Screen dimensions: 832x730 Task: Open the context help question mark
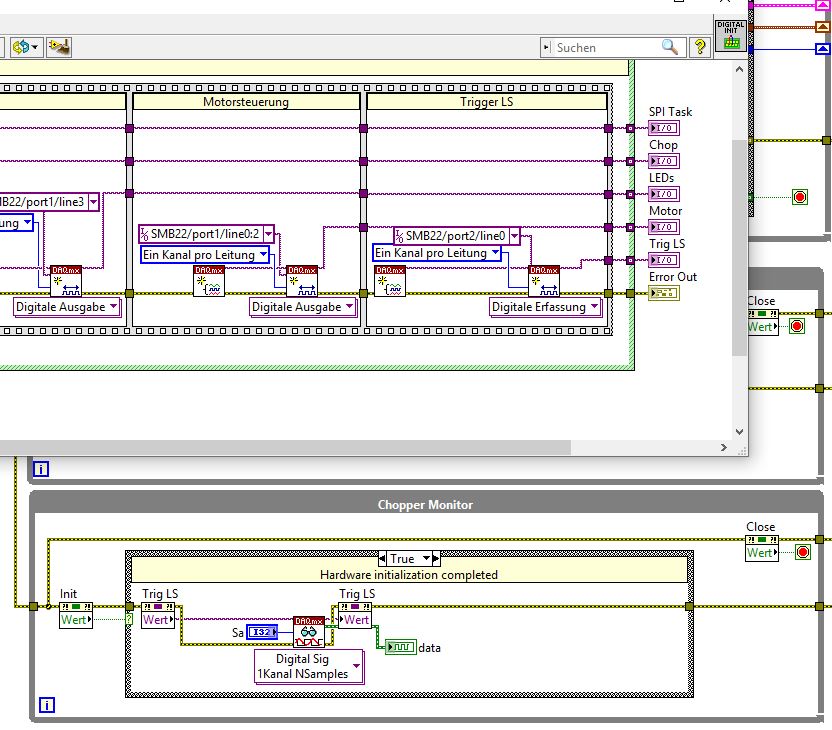click(x=699, y=47)
